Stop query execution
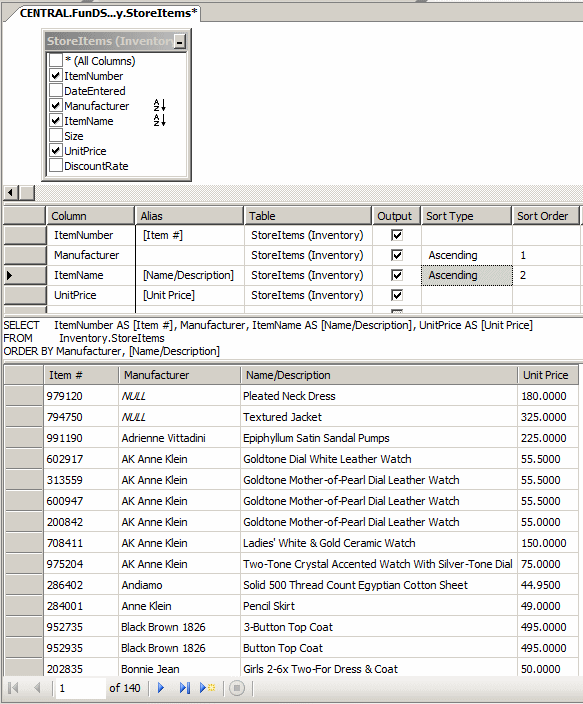Image resolution: width=583 pixels, height=704 pixels. click(237, 687)
